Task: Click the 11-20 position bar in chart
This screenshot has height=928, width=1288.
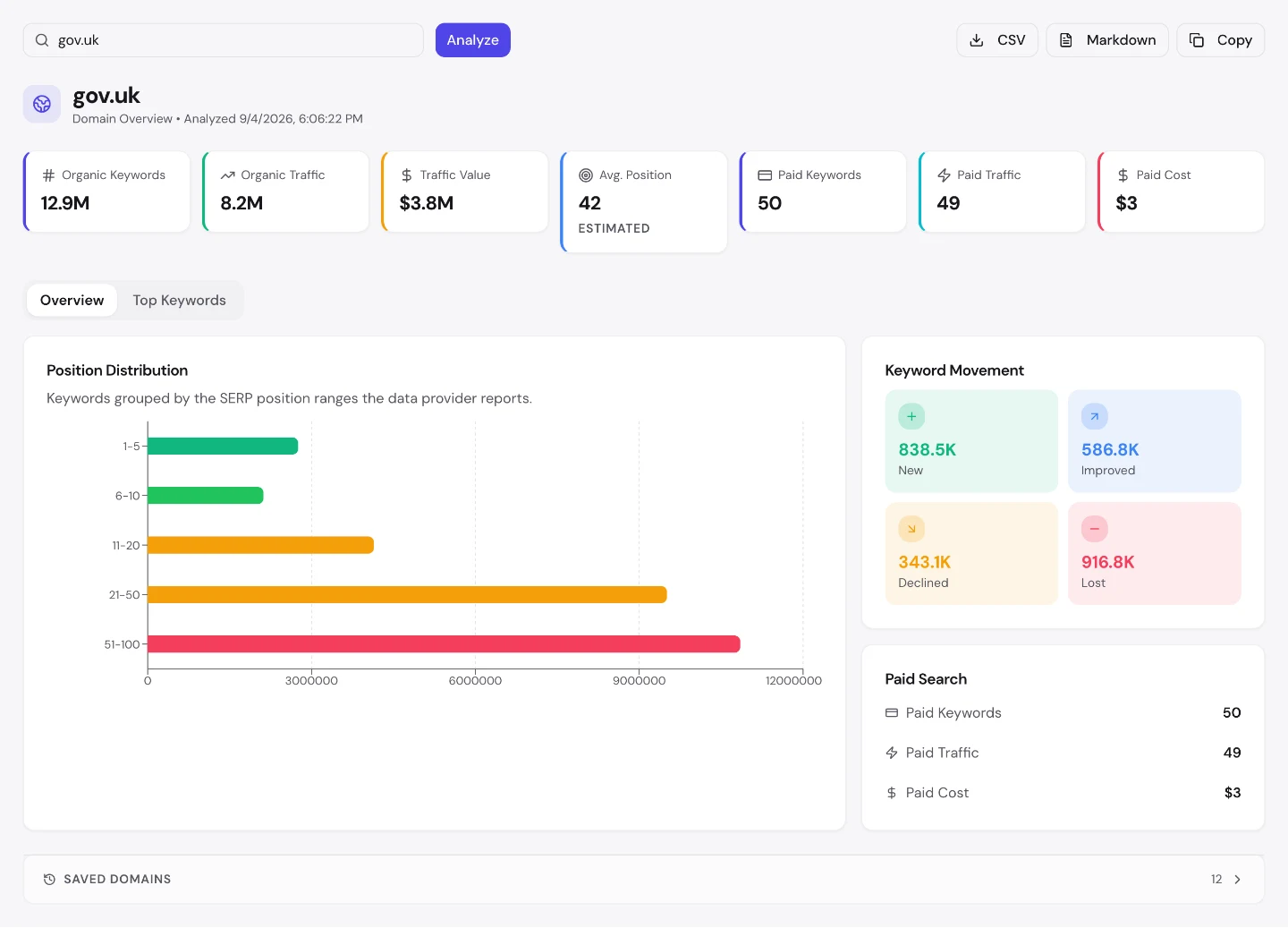Action: 260,545
